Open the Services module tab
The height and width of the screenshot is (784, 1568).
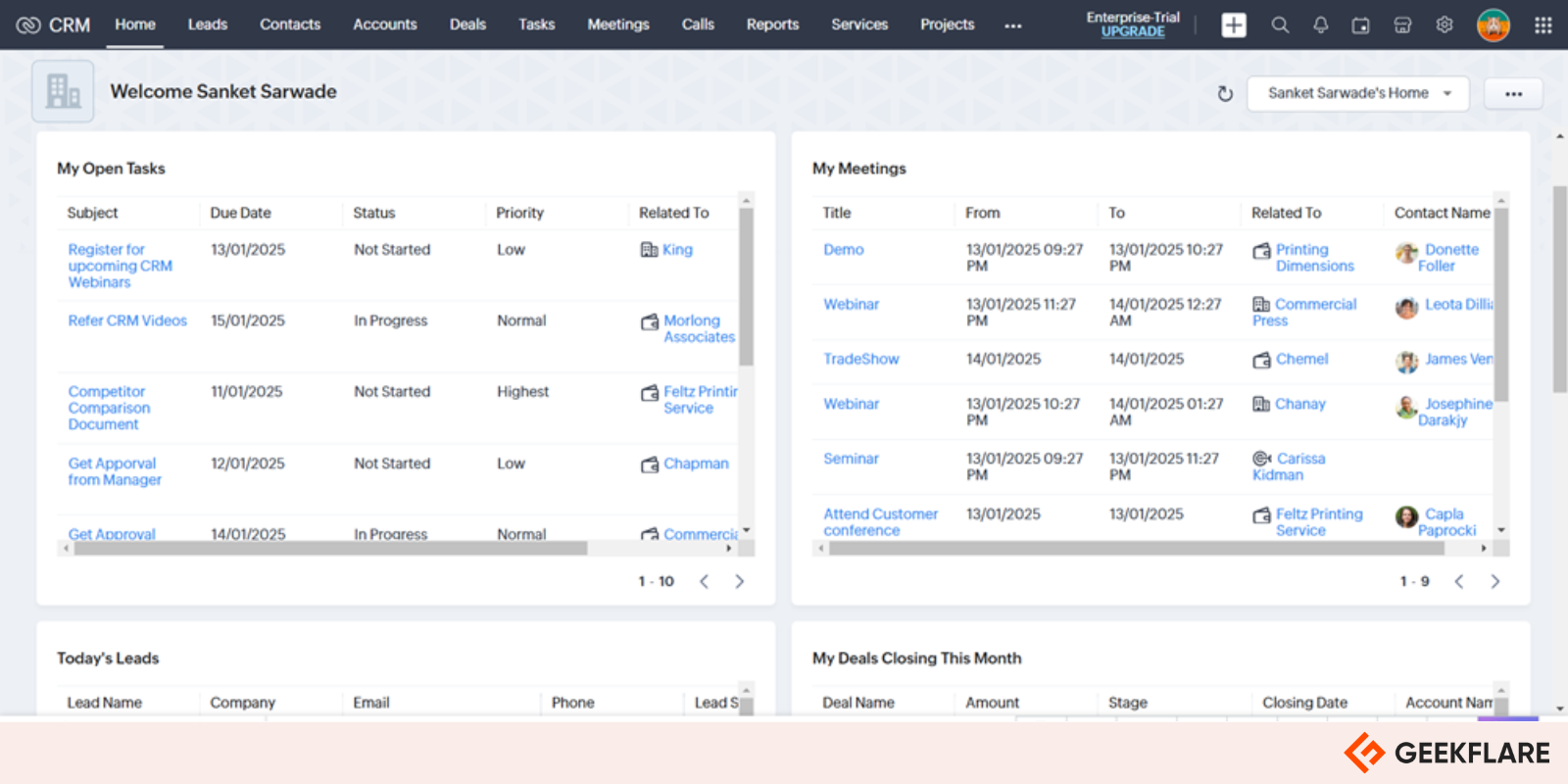pyautogui.click(x=859, y=24)
